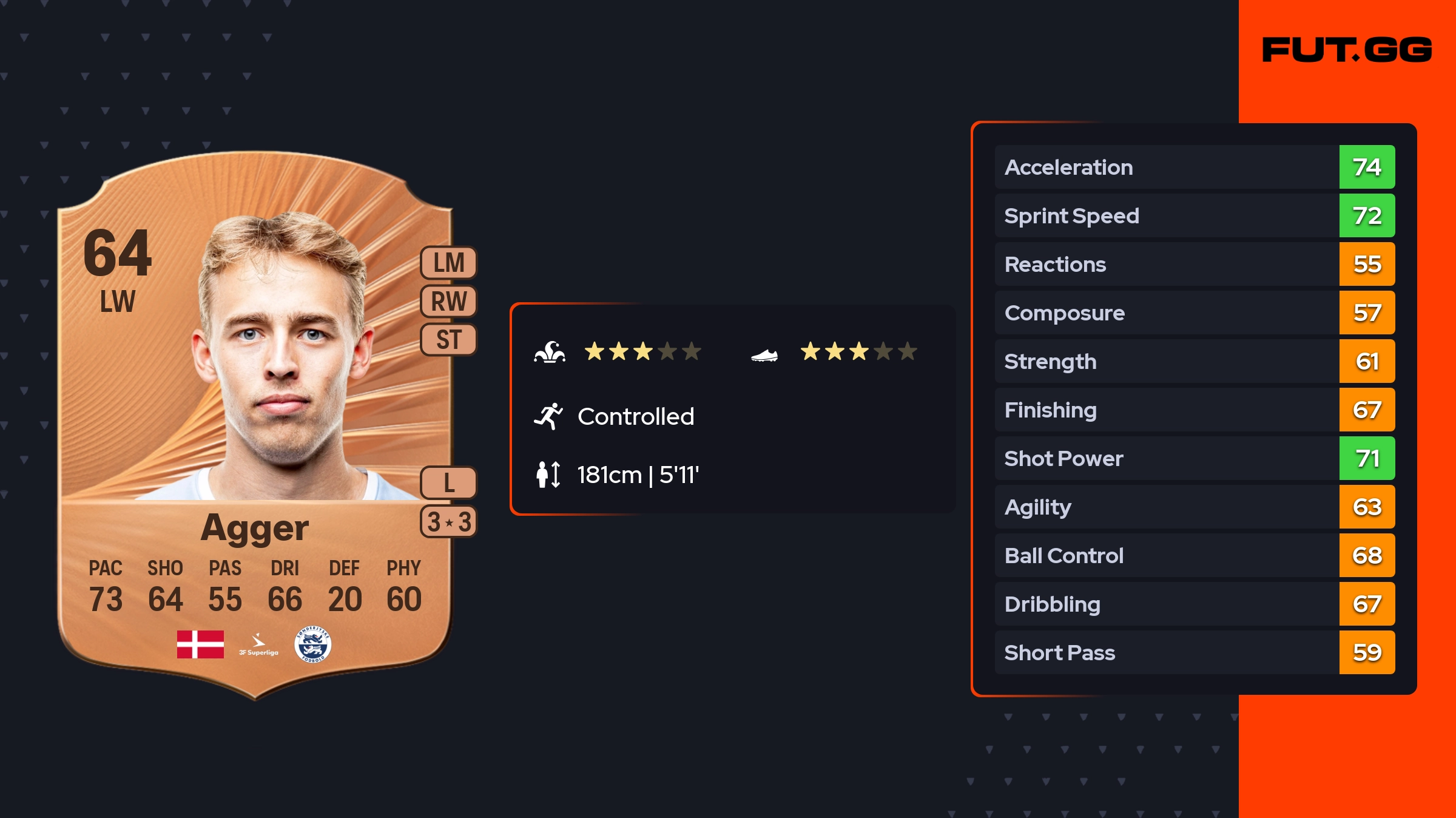
Task: Click the running man AcceleRATE icon
Action: (x=548, y=416)
